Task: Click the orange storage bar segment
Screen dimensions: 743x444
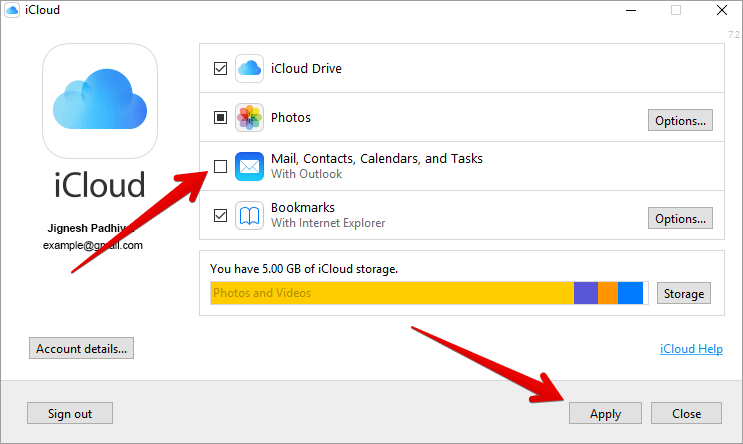Action: (608, 293)
